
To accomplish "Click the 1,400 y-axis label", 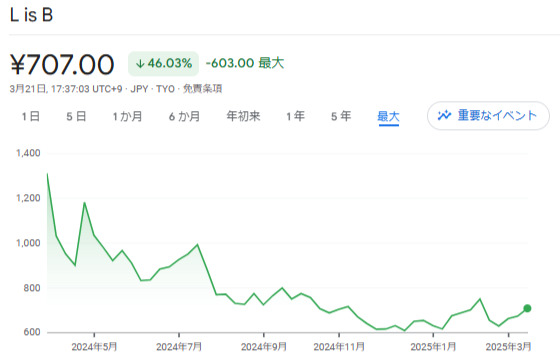I will 28,153.
